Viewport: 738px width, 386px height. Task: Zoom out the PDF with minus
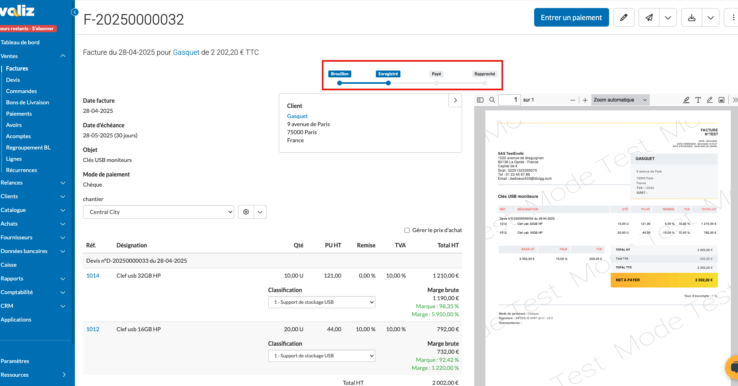(x=572, y=100)
